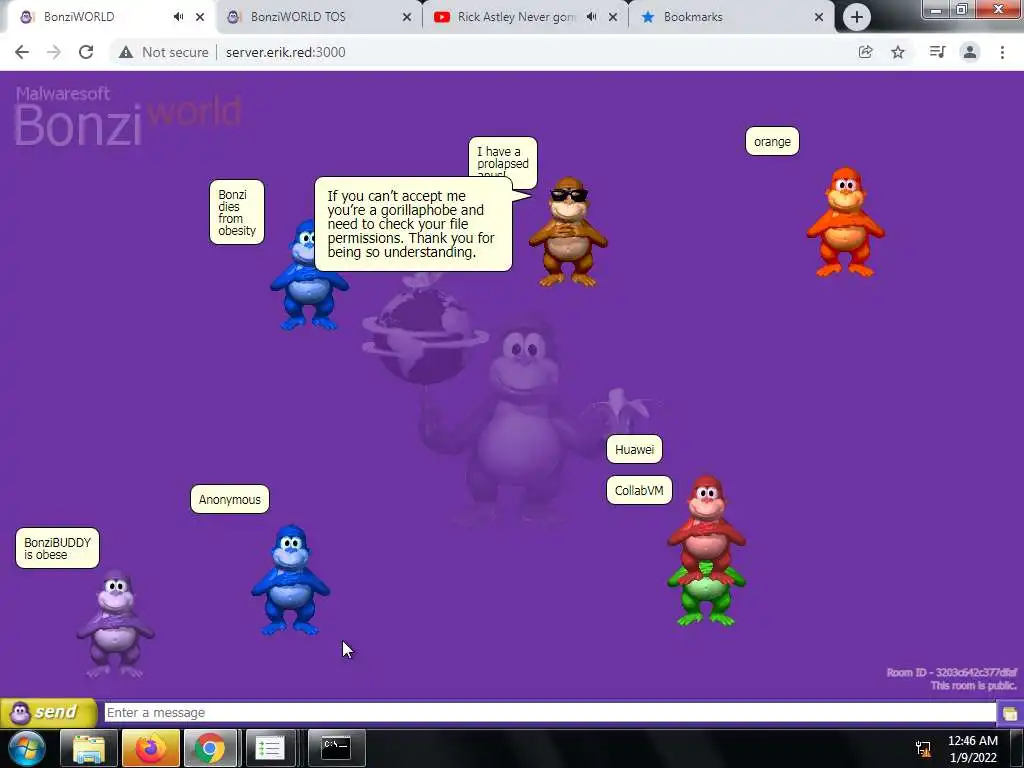Click the purple Bonzi at bottom left
This screenshot has height=768, width=1024.
(x=116, y=624)
